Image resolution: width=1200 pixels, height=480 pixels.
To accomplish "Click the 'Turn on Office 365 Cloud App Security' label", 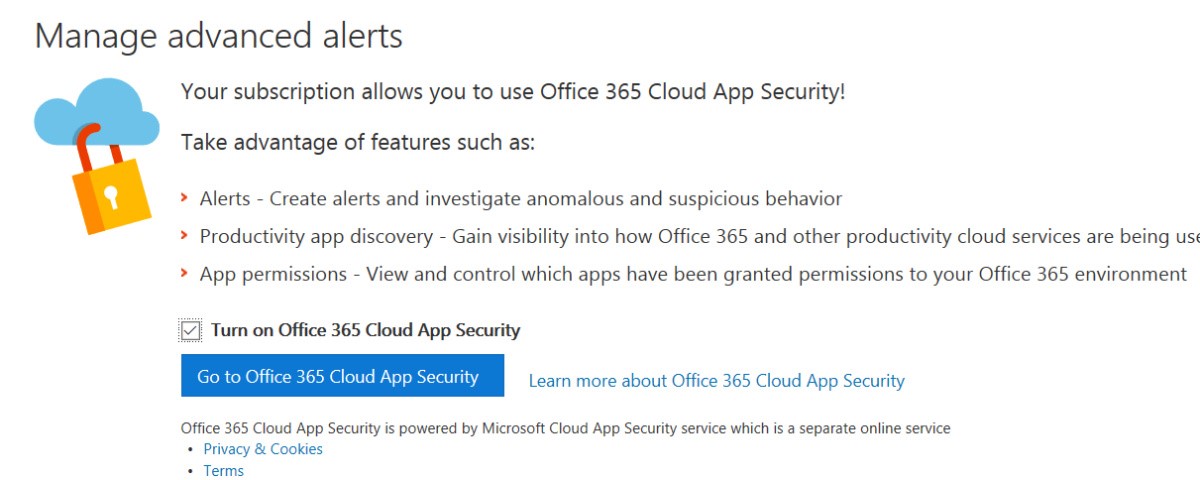I will (x=365, y=330).
